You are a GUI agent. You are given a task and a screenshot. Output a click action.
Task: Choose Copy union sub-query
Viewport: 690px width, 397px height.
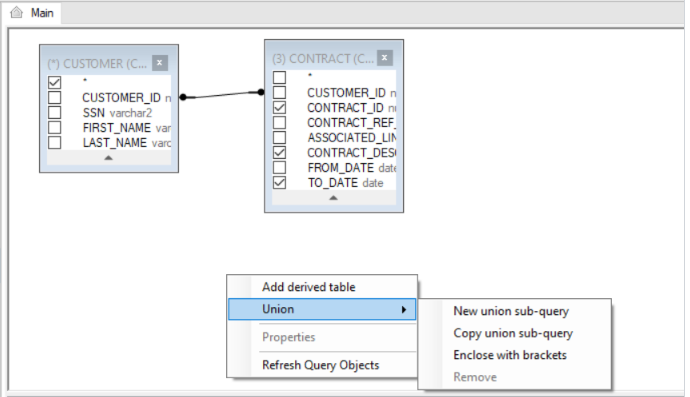click(x=513, y=333)
